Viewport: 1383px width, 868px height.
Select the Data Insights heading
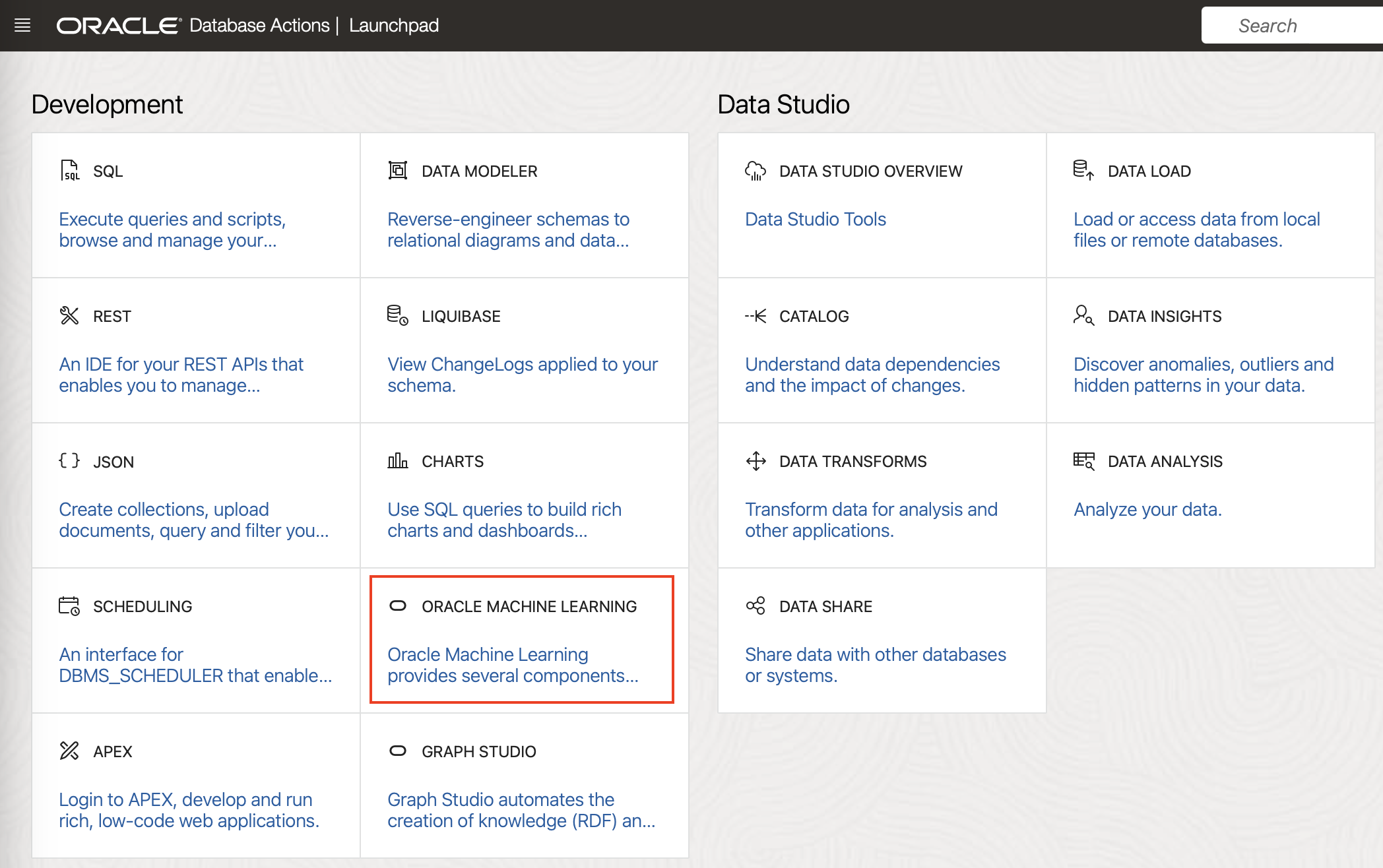pyautogui.click(x=1164, y=316)
